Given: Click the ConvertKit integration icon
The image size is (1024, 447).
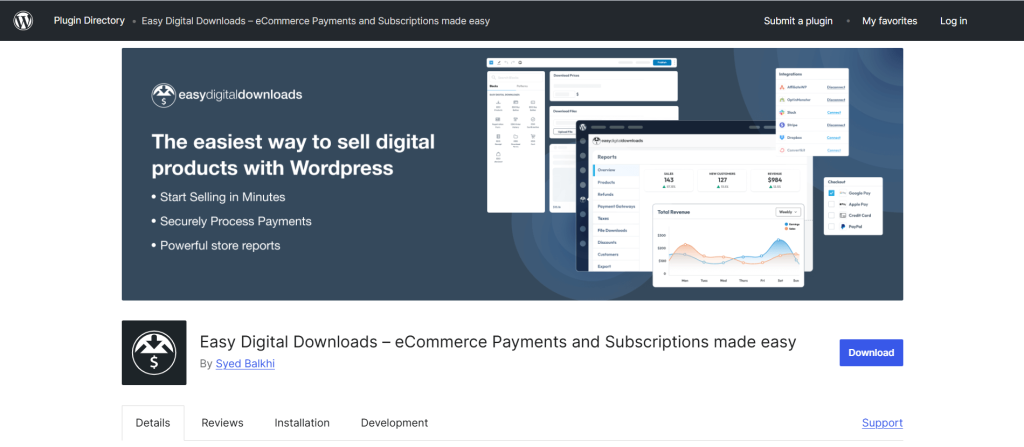Looking at the screenshot, I should 782,150.
